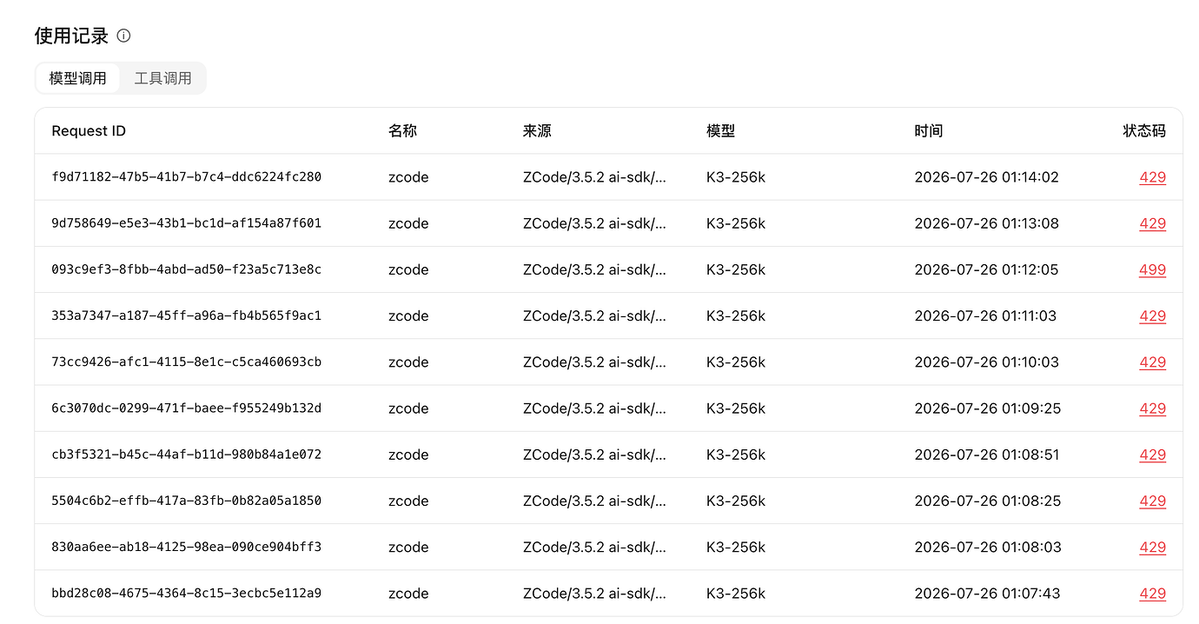Click ZCode/3.5.2 source in the 01:08:25 row
The width and height of the screenshot is (1199, 624).
(594, 501)
